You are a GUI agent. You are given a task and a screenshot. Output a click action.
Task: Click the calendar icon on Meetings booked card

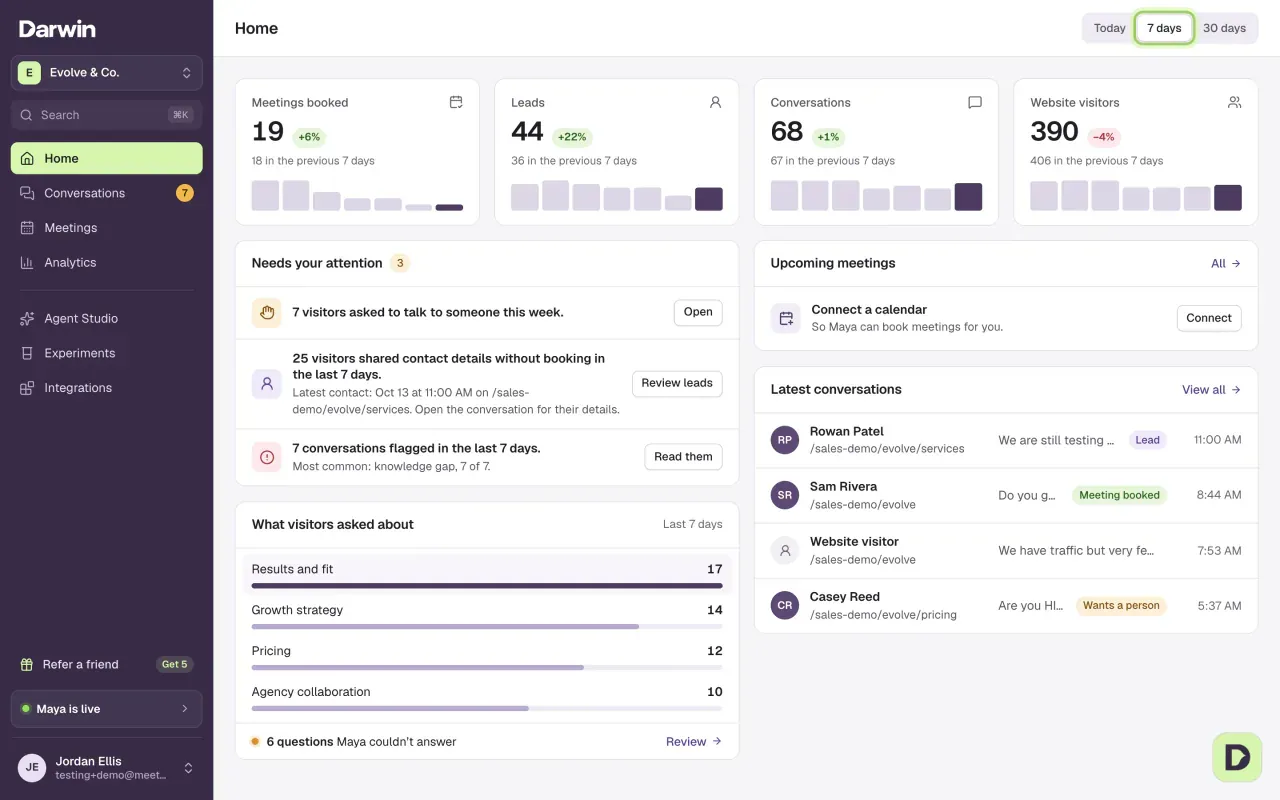click(456, 102)
